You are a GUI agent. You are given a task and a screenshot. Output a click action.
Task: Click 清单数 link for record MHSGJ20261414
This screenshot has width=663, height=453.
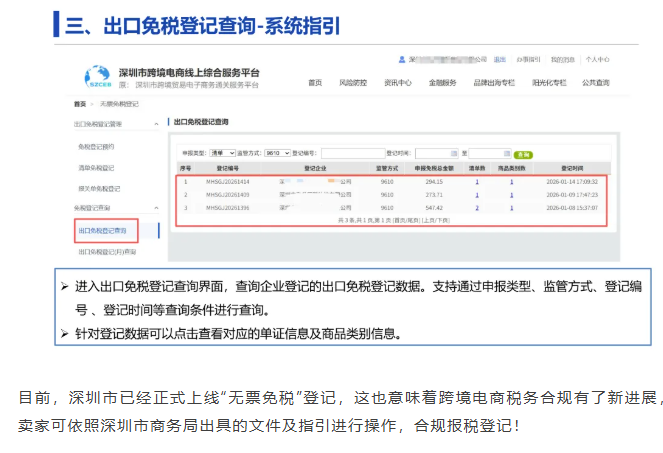[x=477, y=182]
